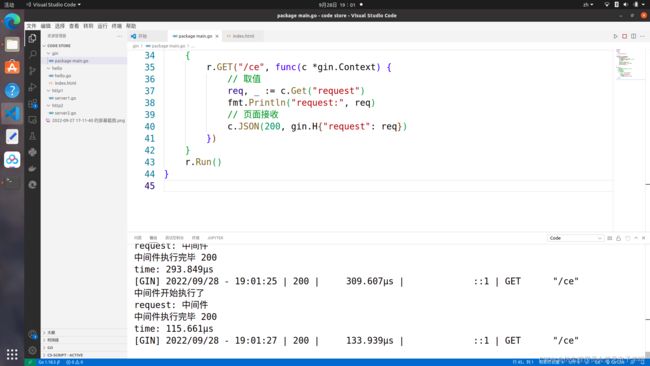Image resolution: width=650 pixels, height=366 pixels.
Task: Show Applications grid in the dock
Action: 12,354
